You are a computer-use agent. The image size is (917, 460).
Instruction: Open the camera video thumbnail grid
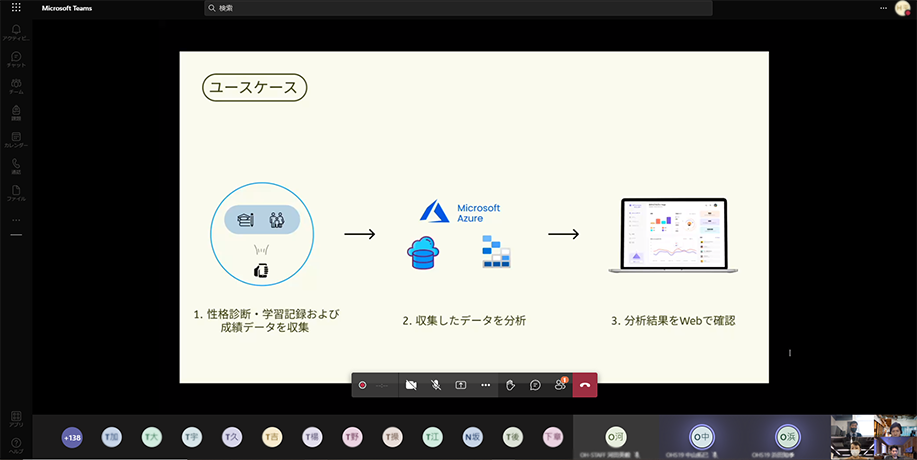click(874, 437)
